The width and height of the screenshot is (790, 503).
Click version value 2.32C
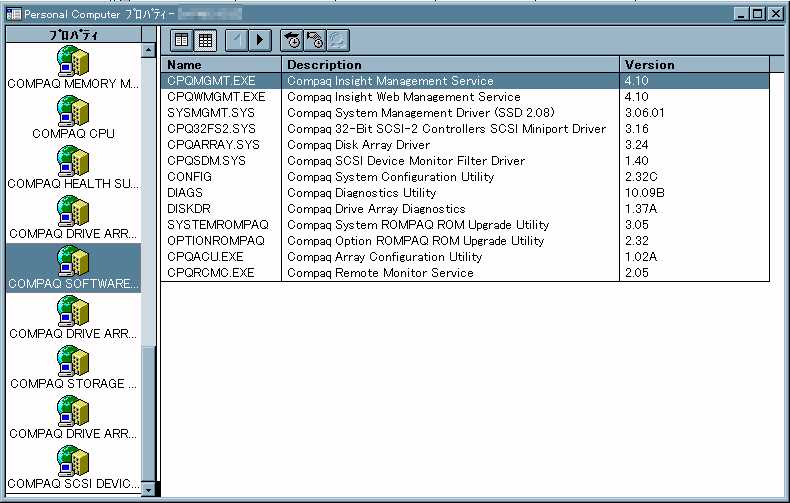[x=641, y=177]
